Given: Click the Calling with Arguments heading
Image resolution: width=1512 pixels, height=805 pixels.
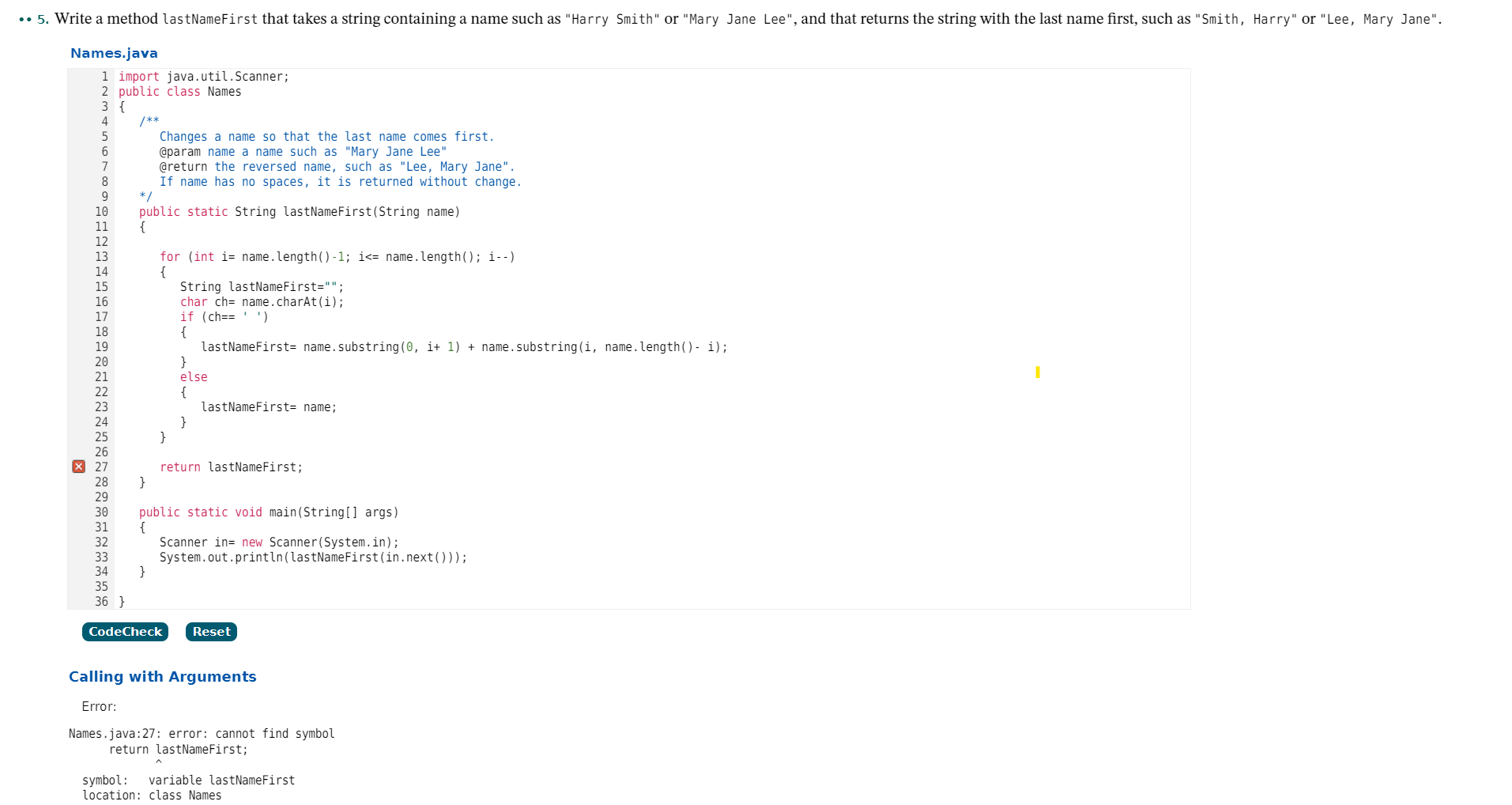Looking at the screenshot, I should pyautogui.click(x=162, y=676).
